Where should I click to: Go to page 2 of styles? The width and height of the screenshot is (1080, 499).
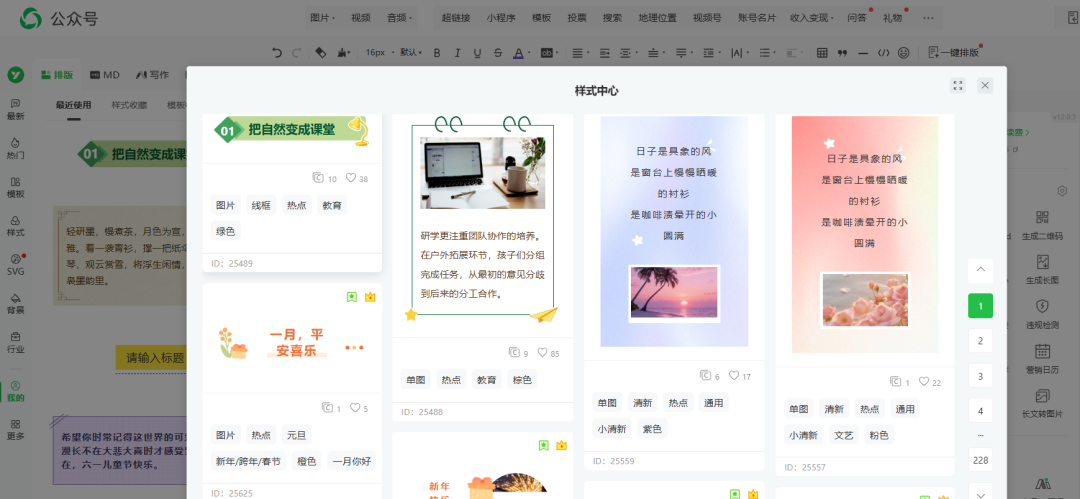(x=980, y=340)
